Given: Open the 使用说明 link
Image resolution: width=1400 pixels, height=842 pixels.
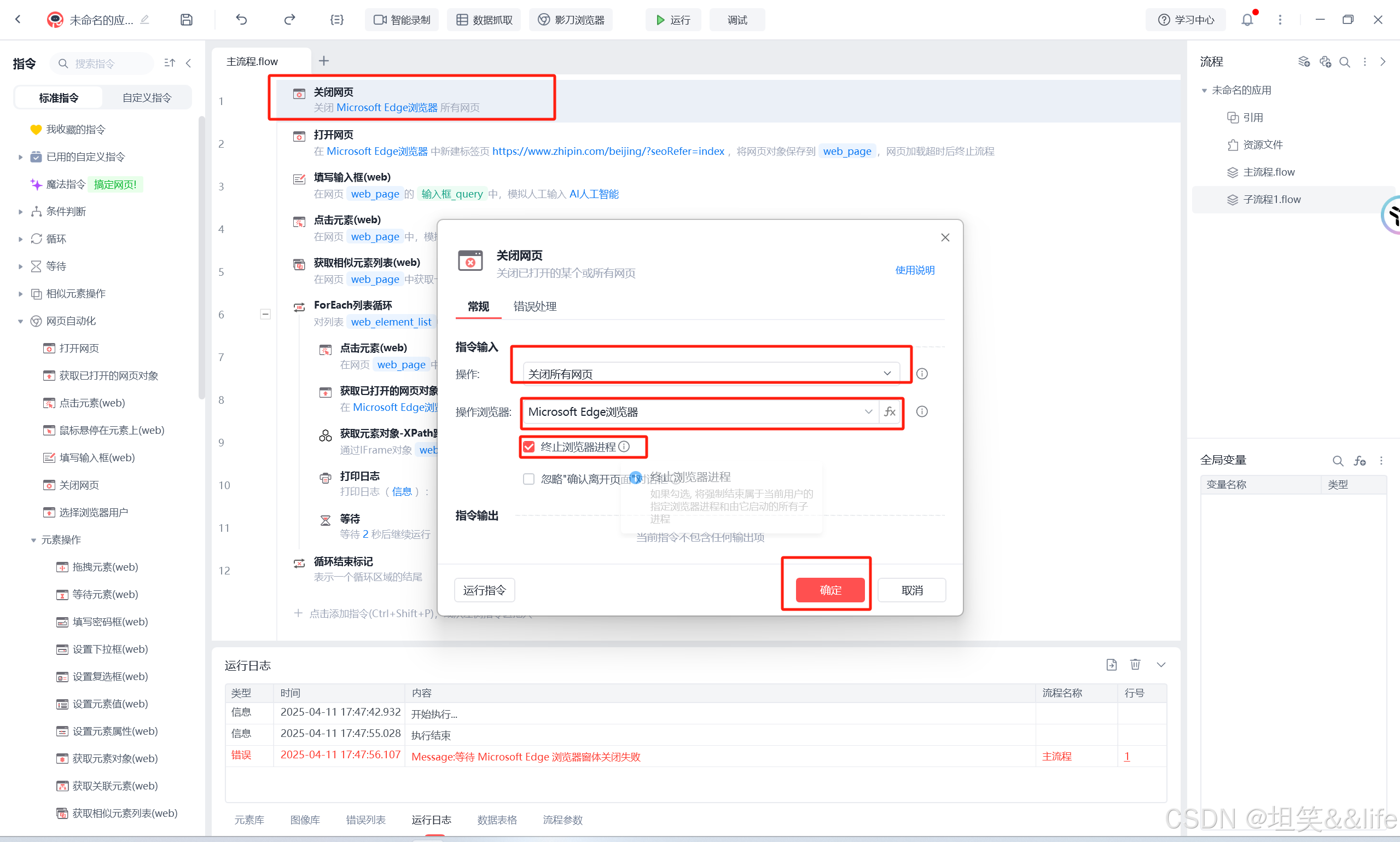Looking at the screenshot, I should pos(914,270).
